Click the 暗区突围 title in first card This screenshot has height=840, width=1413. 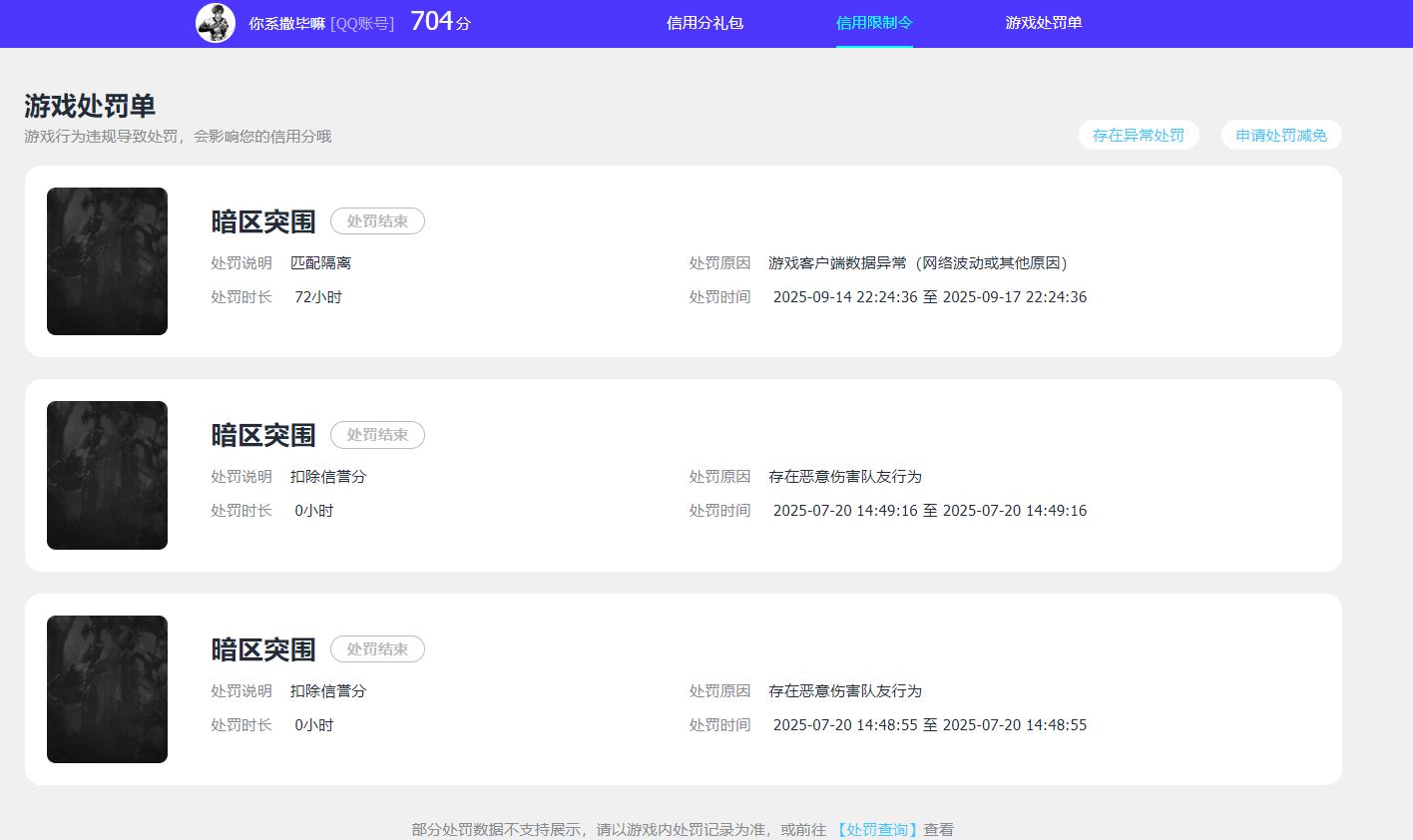(x=262, y=221)
